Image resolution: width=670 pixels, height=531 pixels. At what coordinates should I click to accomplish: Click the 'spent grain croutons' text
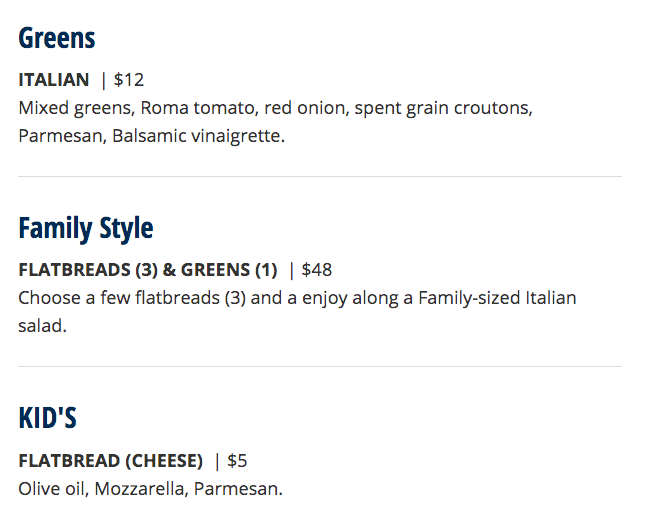(x=446, y=107)
